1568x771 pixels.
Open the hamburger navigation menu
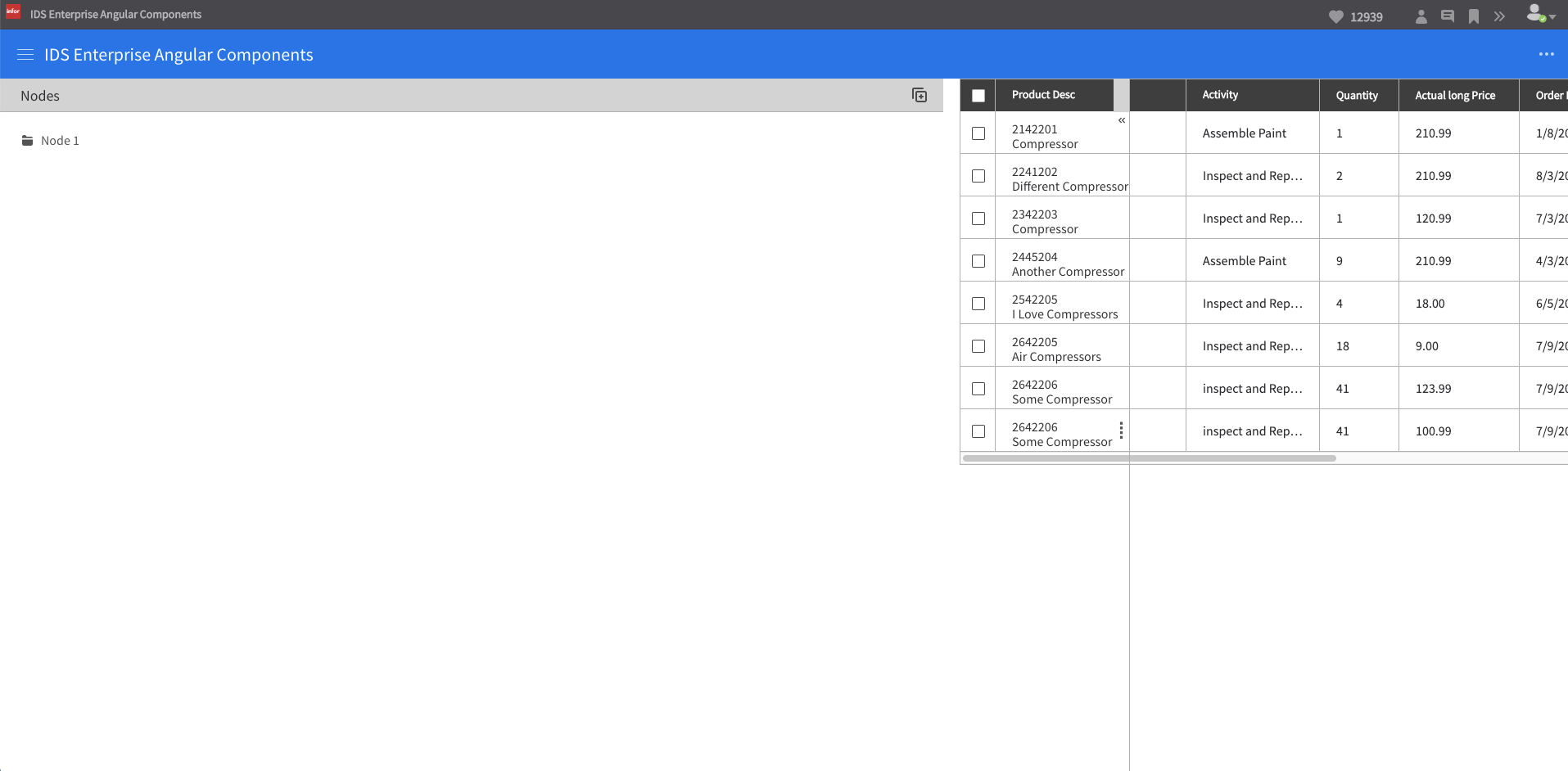tap(25, 55)
